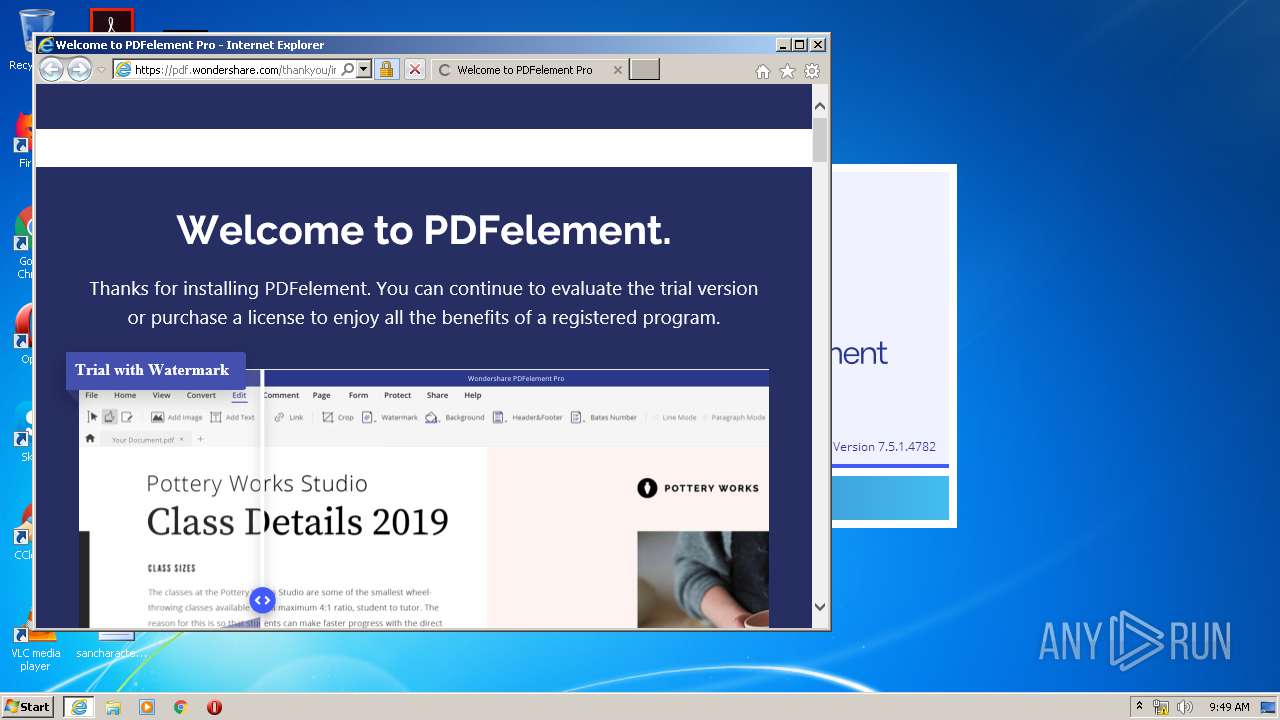Select the arrow pointer tool in preview toolbar
This screenshot has width=1280, height=720.
coord(92,417)
